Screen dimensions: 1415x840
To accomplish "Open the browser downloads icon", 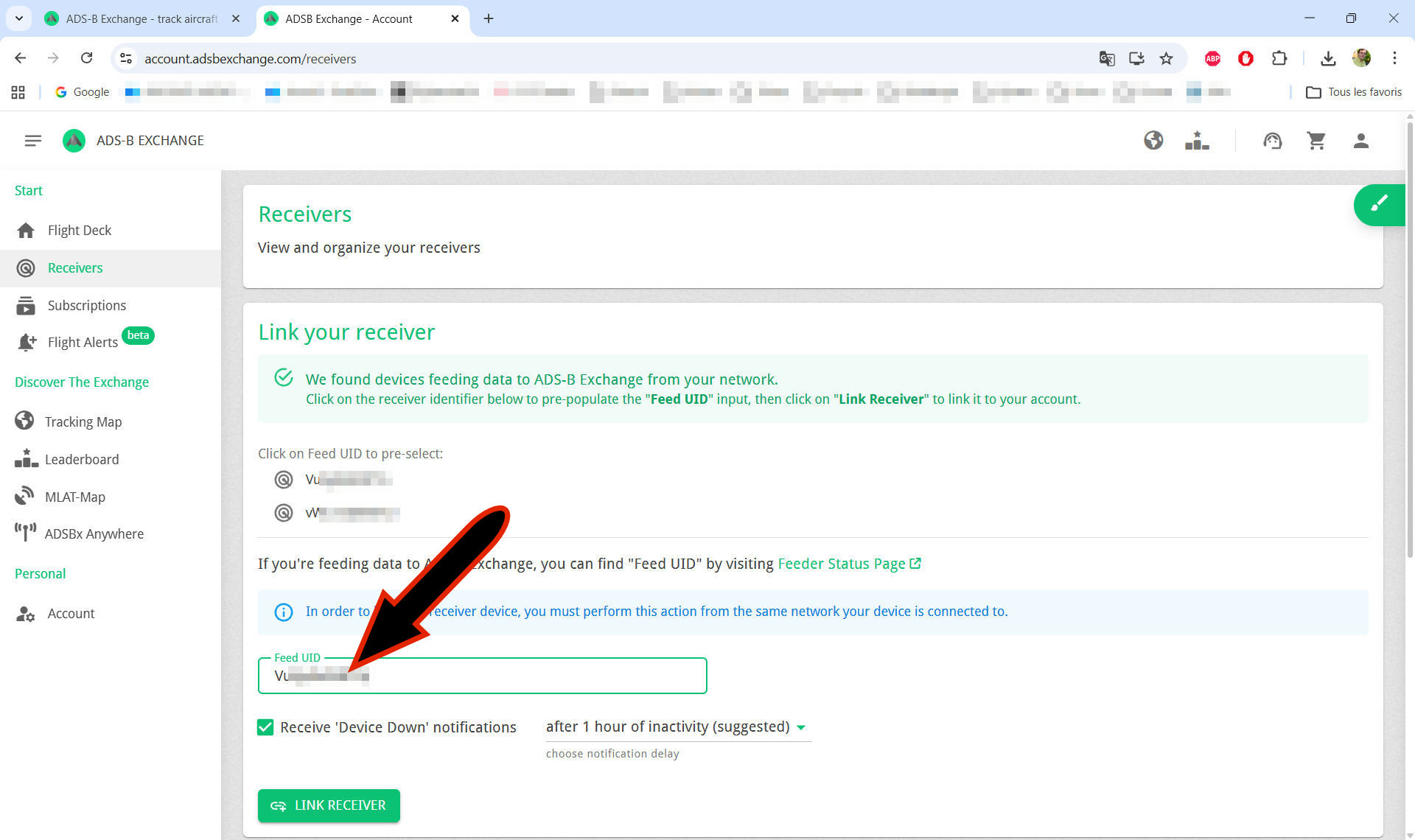I will pyautogui.click(x=1328, y=58).
